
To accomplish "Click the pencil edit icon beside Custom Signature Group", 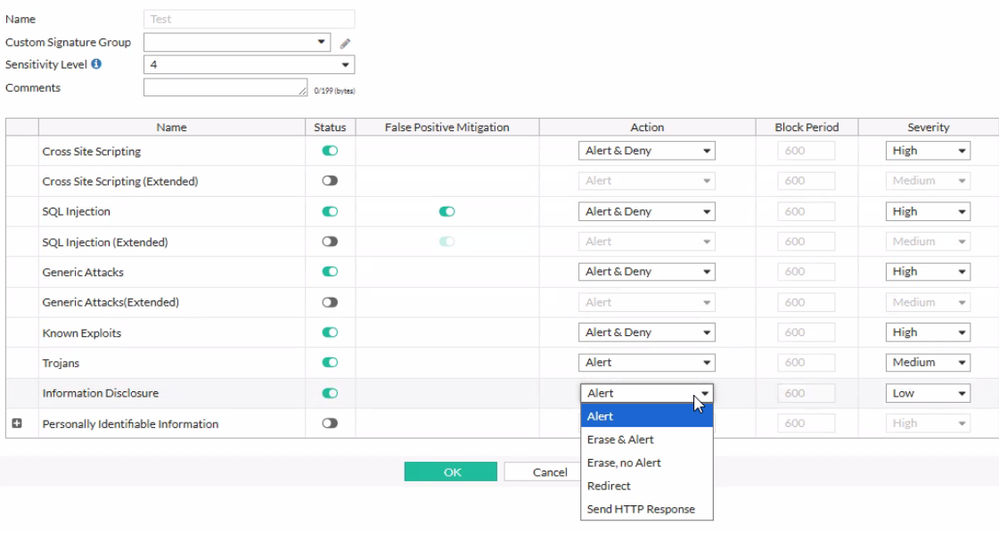I will pyautogui.click(x=345, y=43).
